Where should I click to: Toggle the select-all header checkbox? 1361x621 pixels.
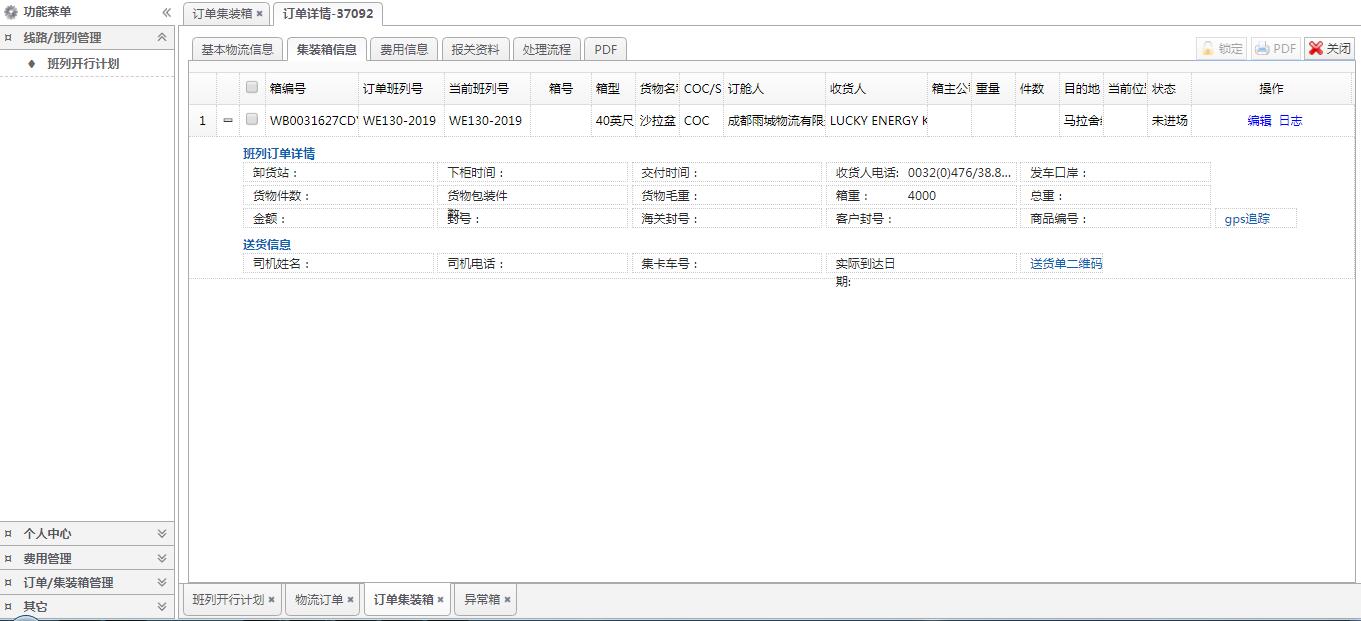[x=252, y=88]
